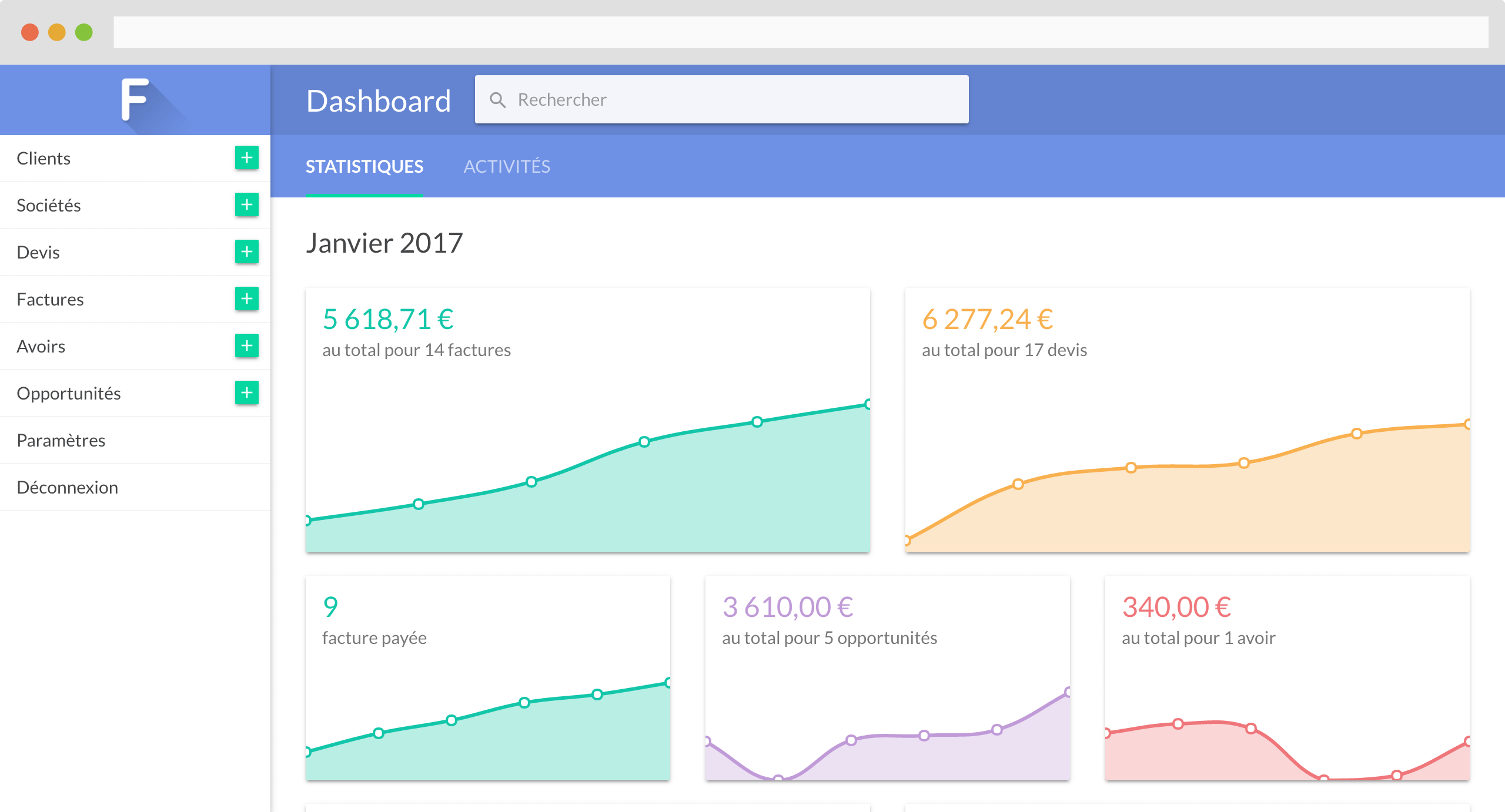Open the 9 facture payée card

click(x=488, y=678)
